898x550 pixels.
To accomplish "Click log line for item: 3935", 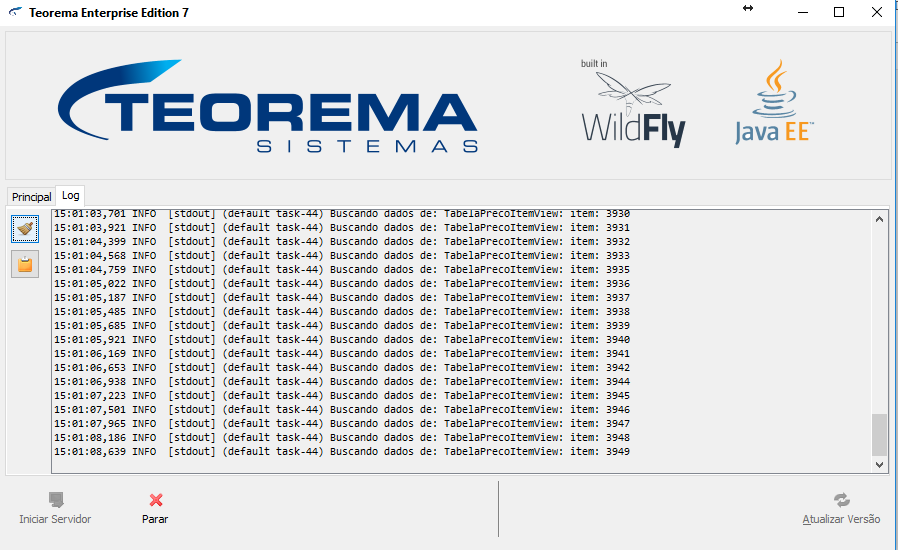I will 342,270.
